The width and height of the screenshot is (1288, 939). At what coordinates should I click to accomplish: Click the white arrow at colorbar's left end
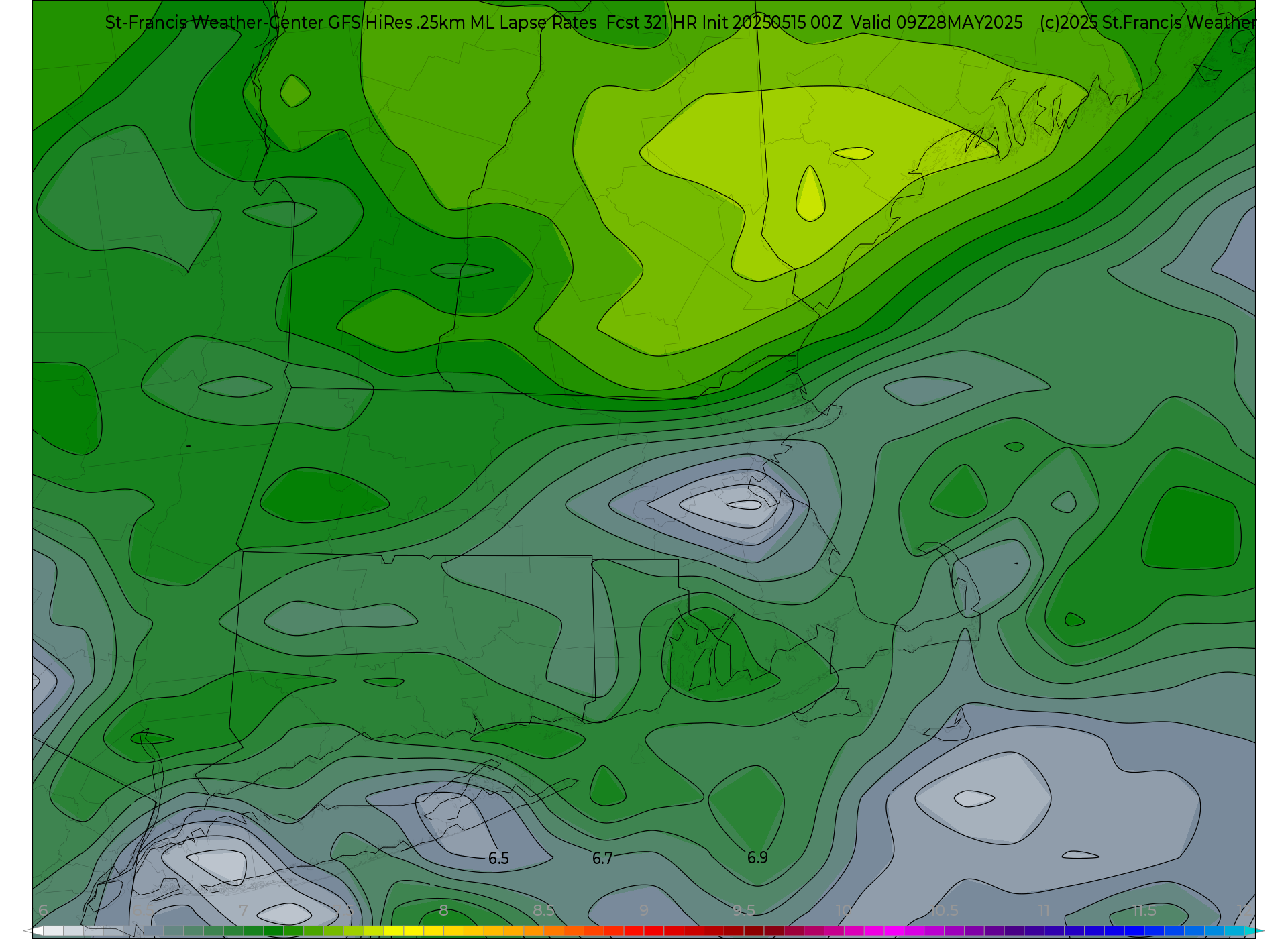[34, 931]
